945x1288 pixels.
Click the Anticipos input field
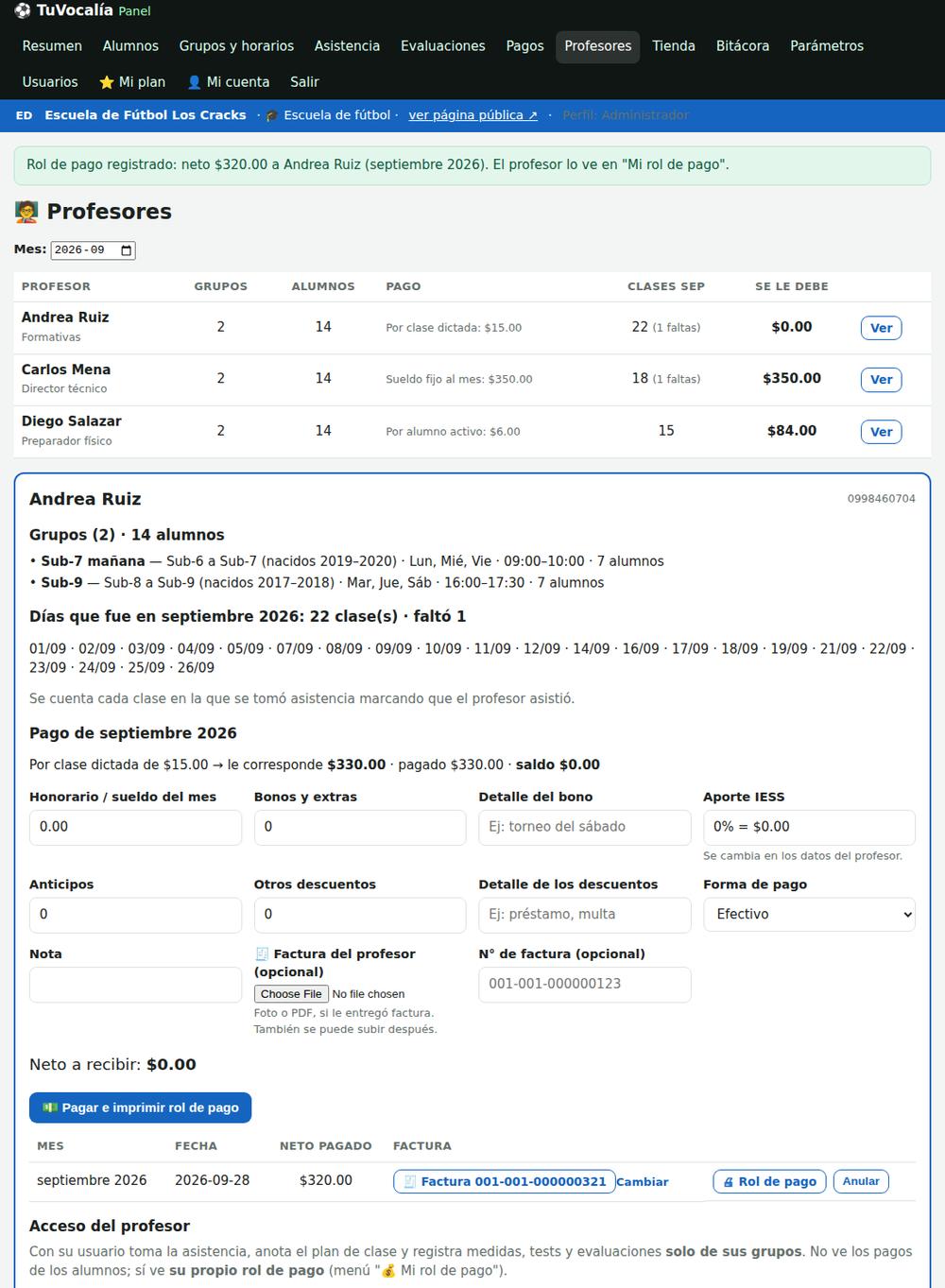pyautogui.click(x=135, y=915)
